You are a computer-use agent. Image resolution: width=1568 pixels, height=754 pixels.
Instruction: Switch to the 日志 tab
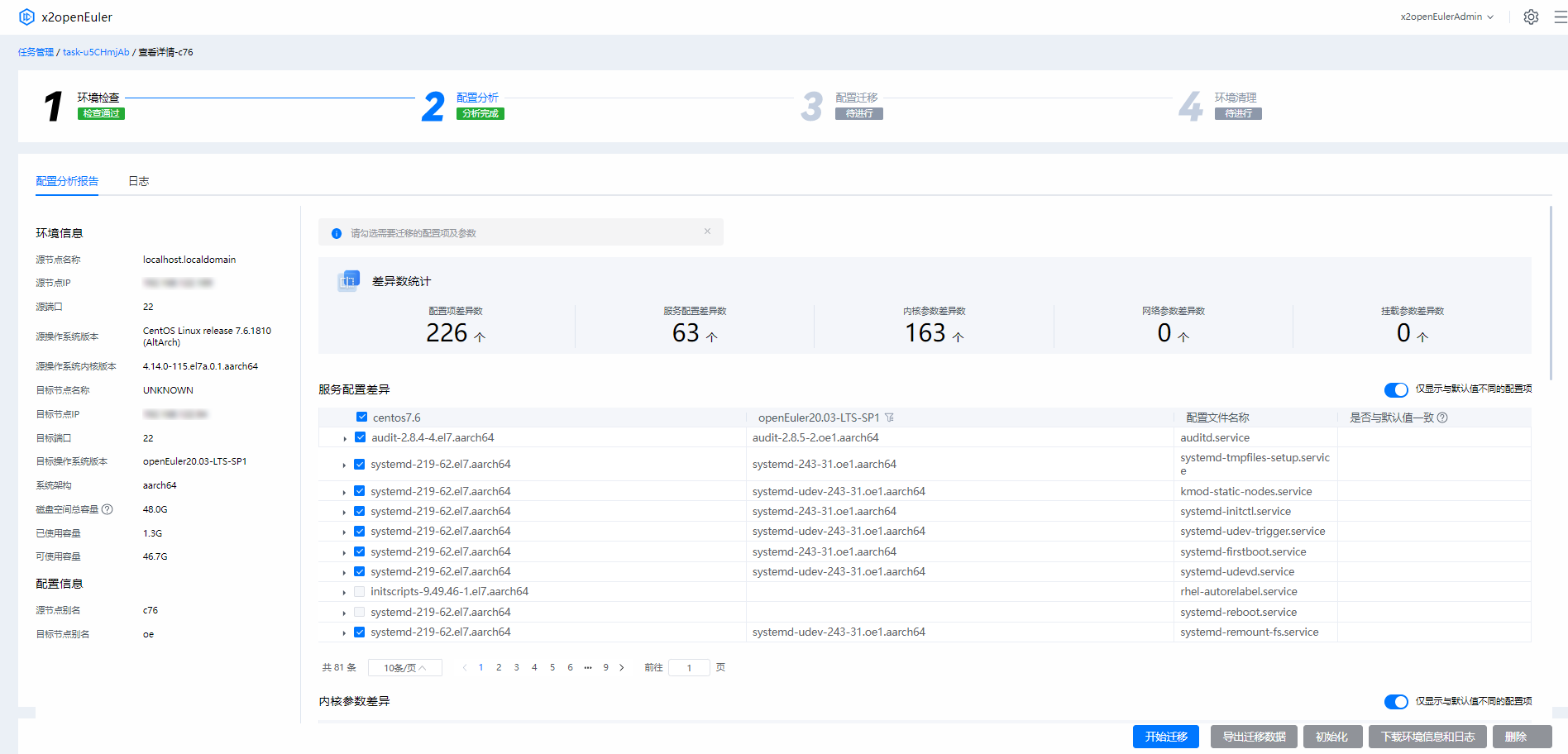pyautogui.click(x=138, y=181)
